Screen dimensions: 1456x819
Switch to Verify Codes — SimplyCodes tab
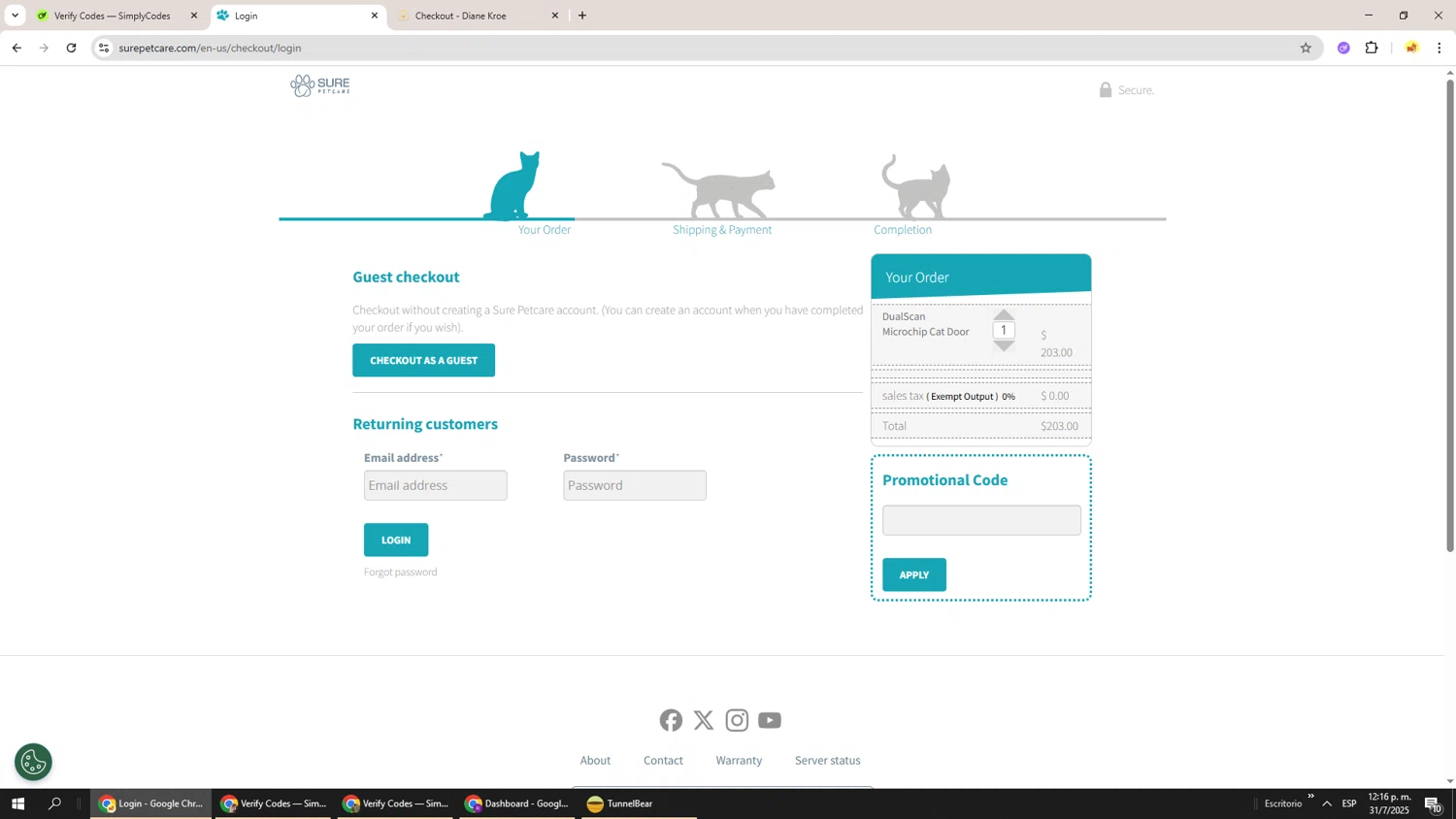(112, 16)
